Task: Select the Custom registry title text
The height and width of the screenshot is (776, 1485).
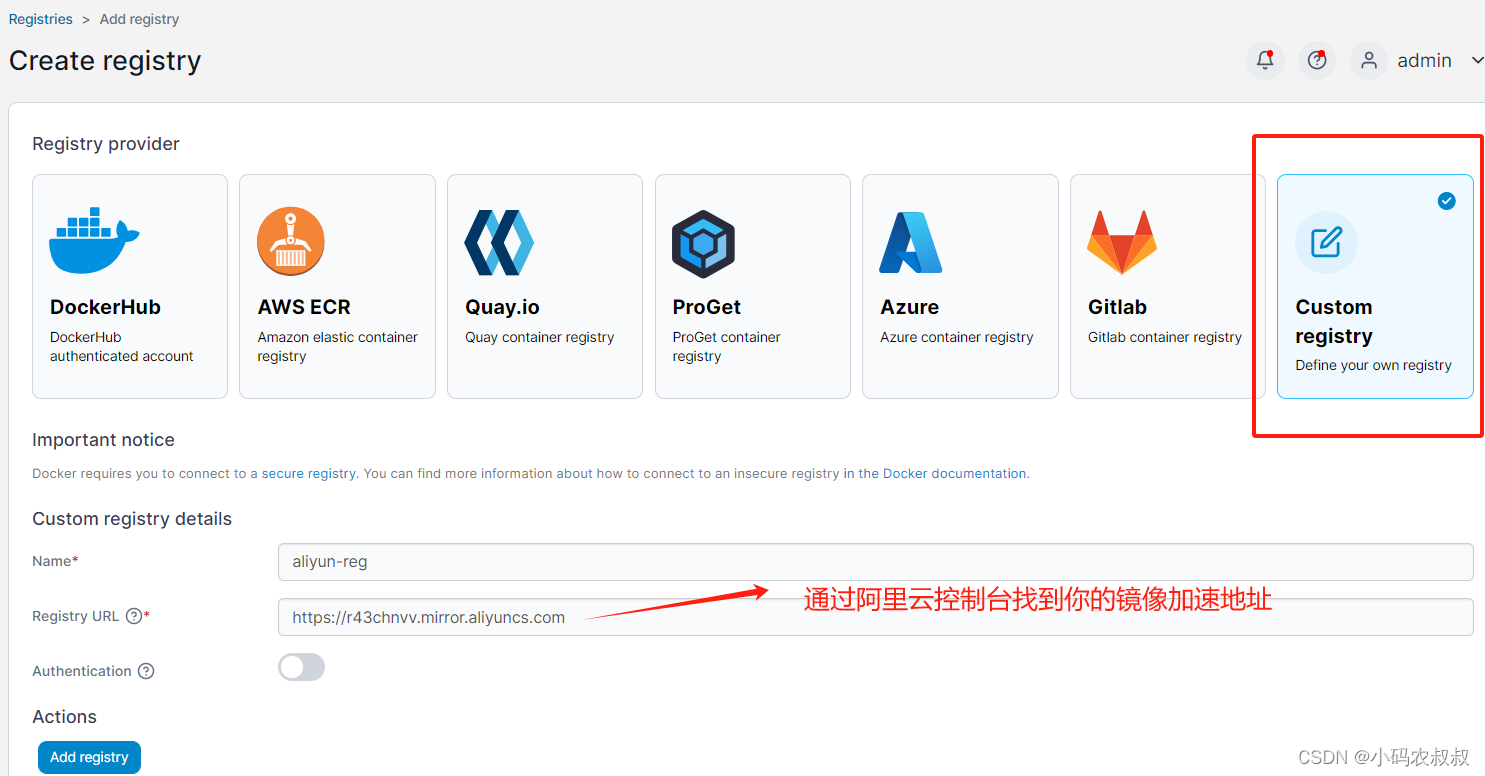Action: [1334, 321]
